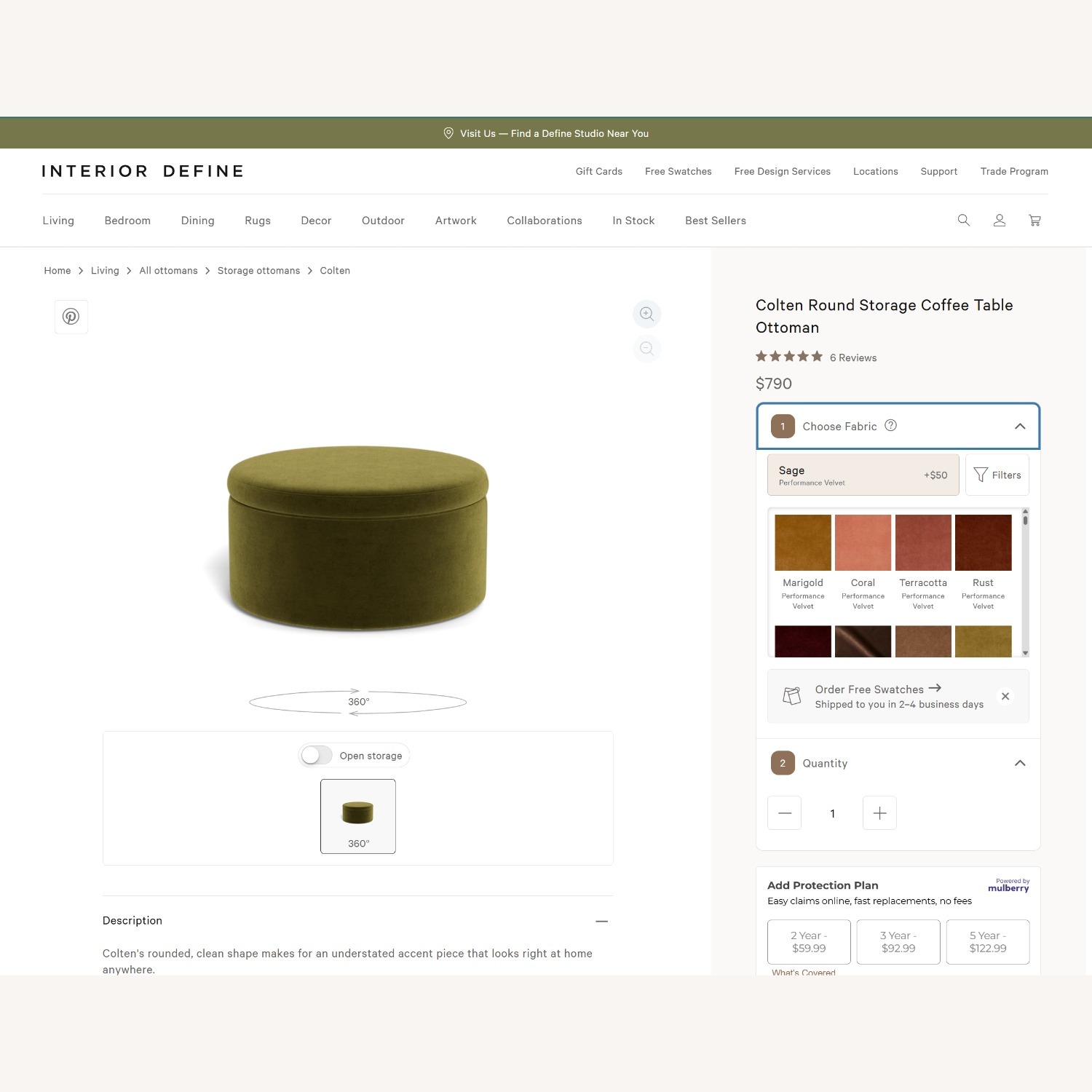This screenshot has height=1092, width=1092.
Task: Collapse the Choose Fabric section
Action: [x=1019, y=426]
